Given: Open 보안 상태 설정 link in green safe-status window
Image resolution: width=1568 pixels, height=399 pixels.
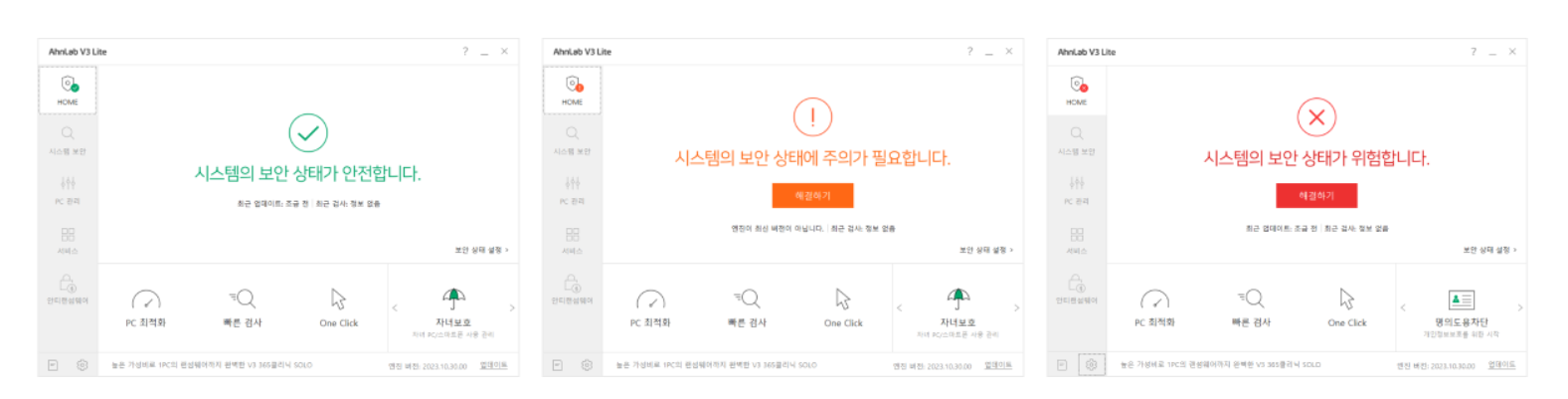Looking at the screenshot, I should (x=481, y=251).
